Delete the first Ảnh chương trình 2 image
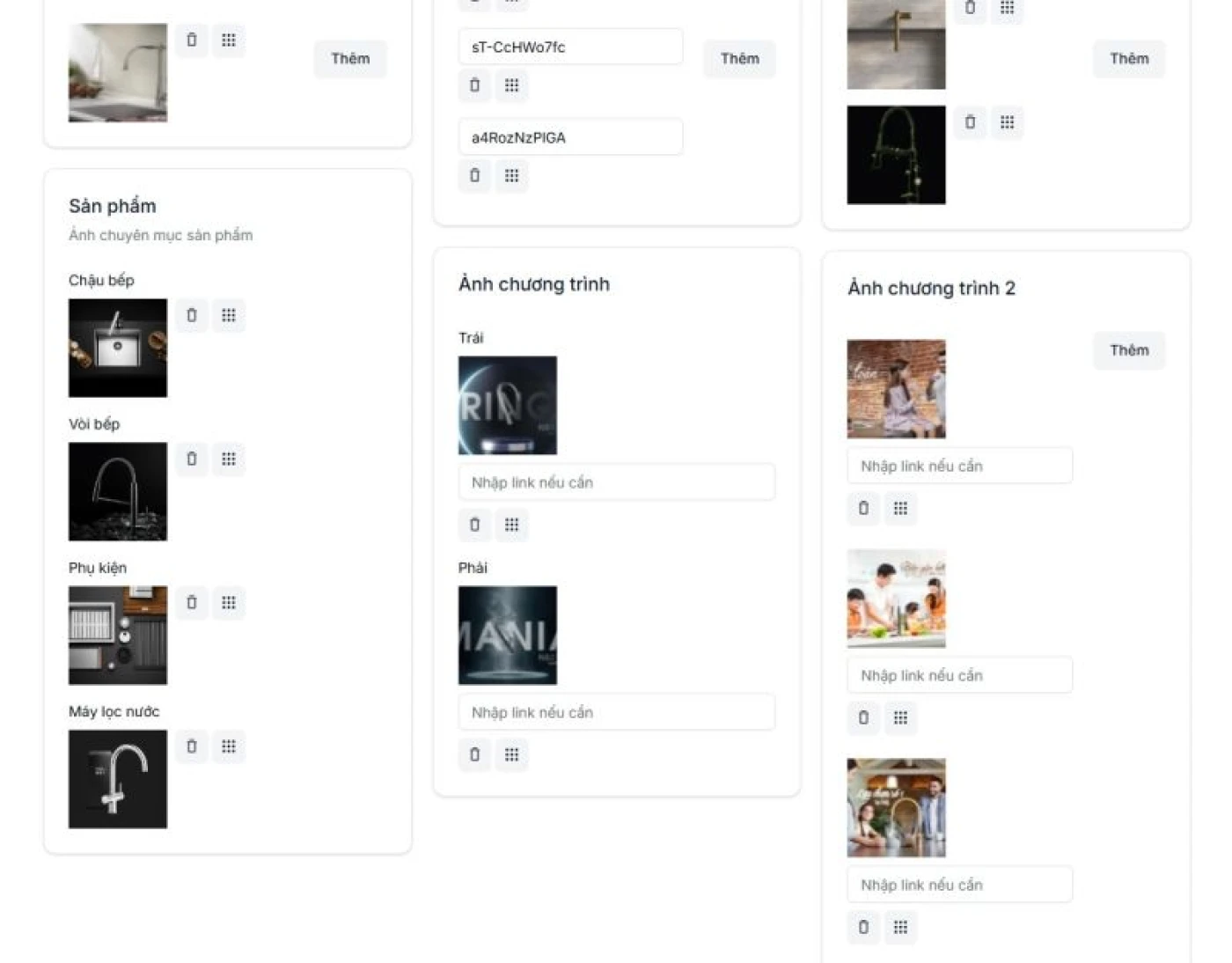 [x=863, y=508]
